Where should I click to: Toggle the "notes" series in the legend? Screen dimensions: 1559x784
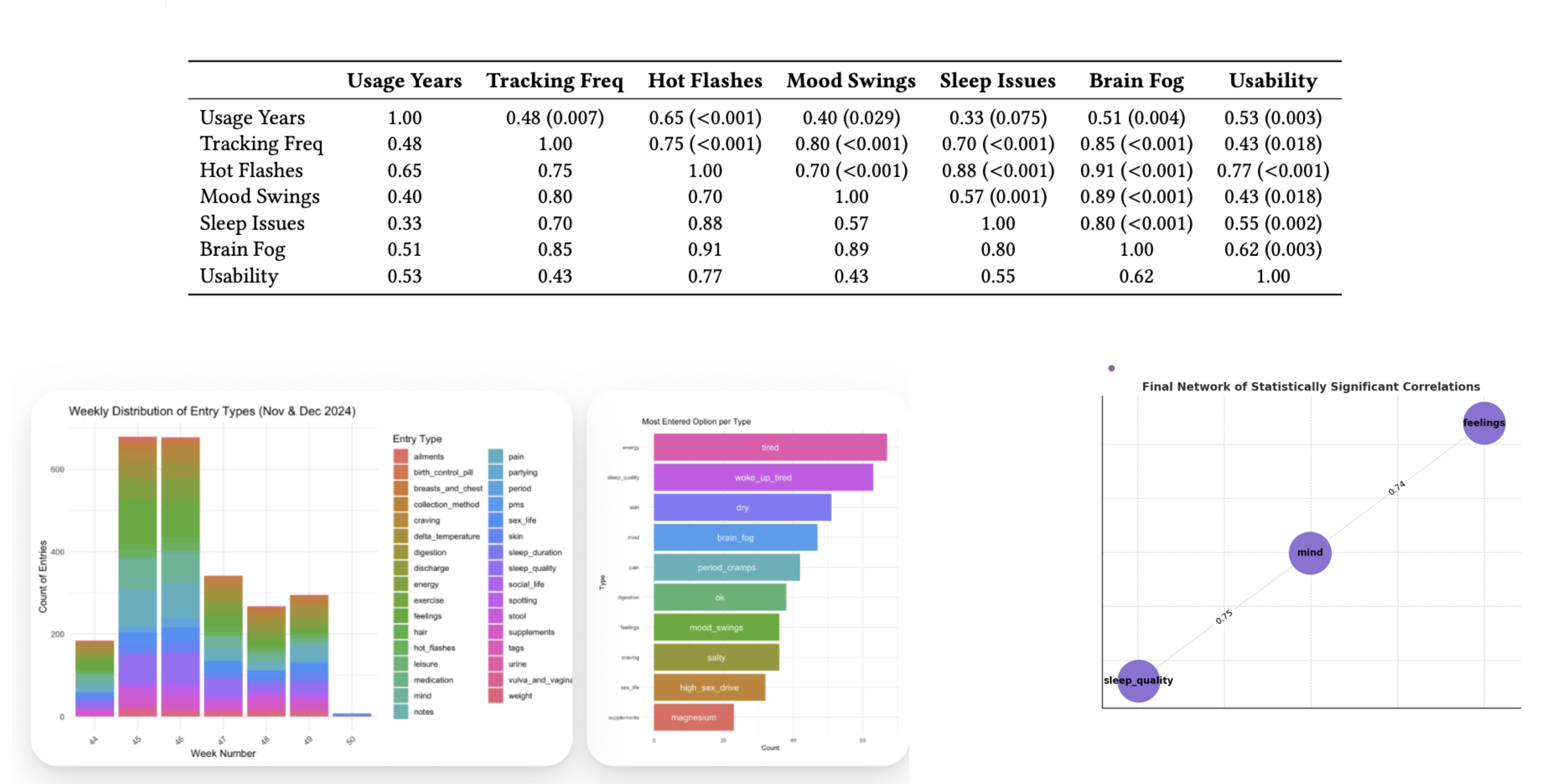(400, 711)
